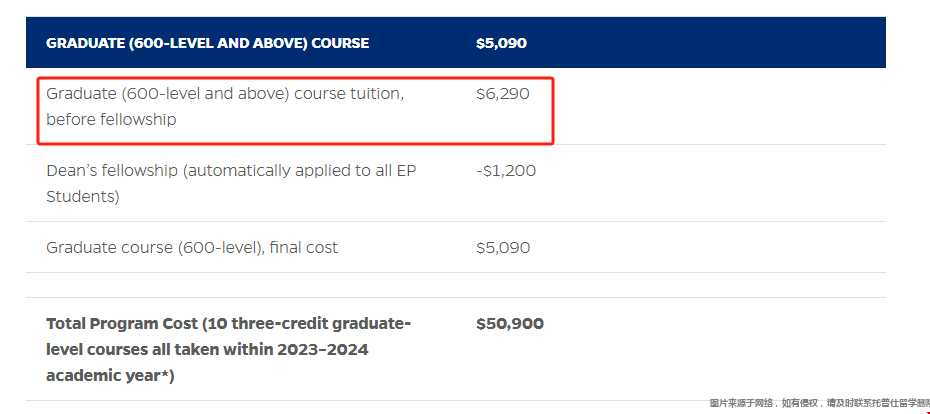Click the $5,090 header price
This screenshot has width=930, height=414.
pos(501,43)
